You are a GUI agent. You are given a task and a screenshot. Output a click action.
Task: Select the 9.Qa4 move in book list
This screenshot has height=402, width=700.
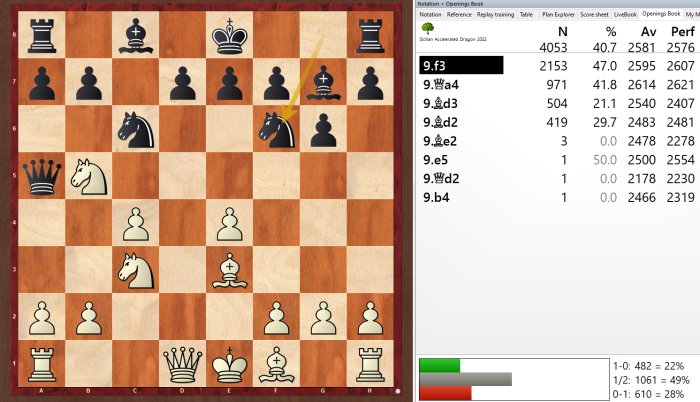coord(440,87)
